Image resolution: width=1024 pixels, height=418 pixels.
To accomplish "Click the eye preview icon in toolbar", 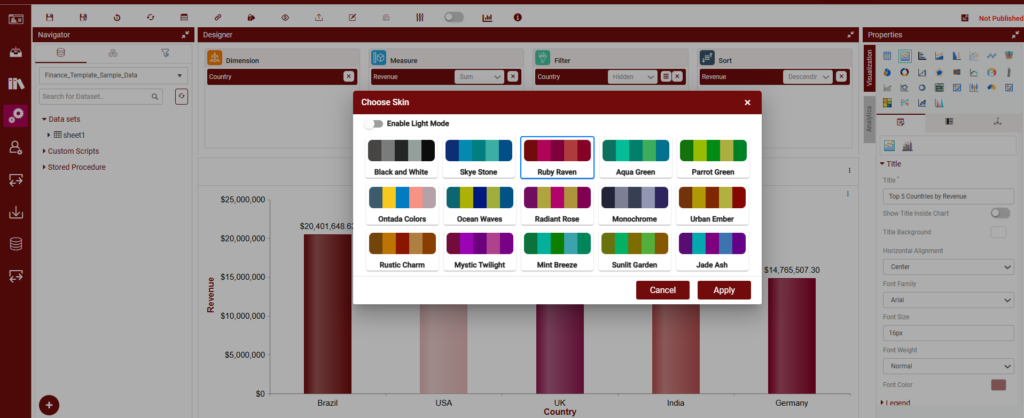I will pos(285,17).
